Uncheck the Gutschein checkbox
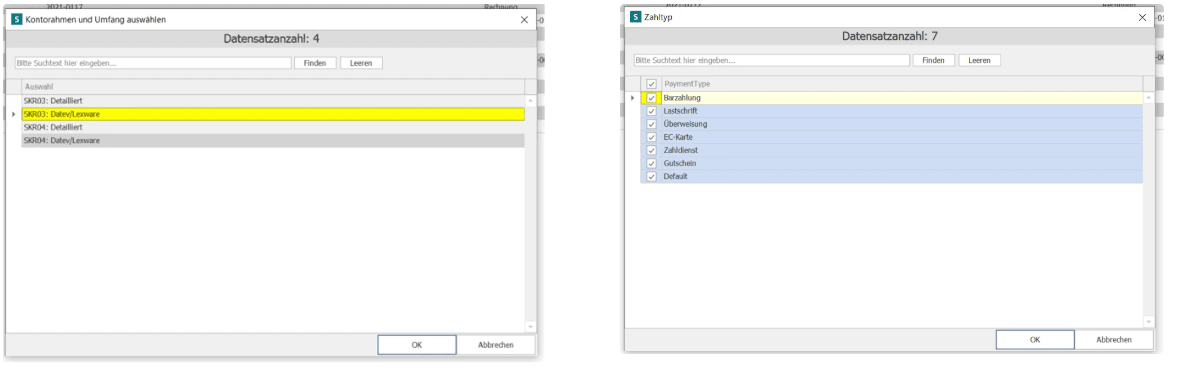This screenshot has height=379, width=1183. (x=652, y=163)
